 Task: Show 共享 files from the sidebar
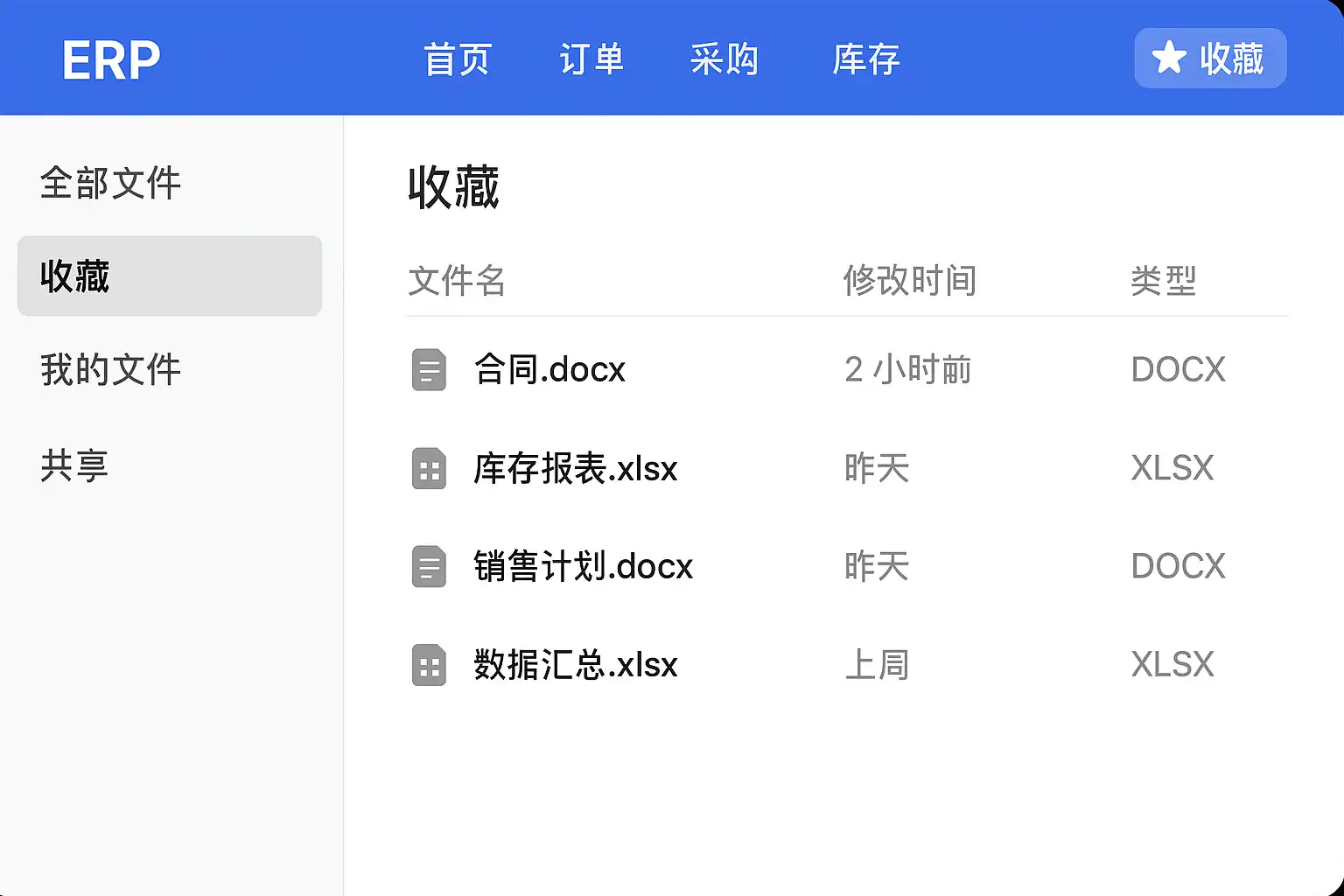(74, 465)
